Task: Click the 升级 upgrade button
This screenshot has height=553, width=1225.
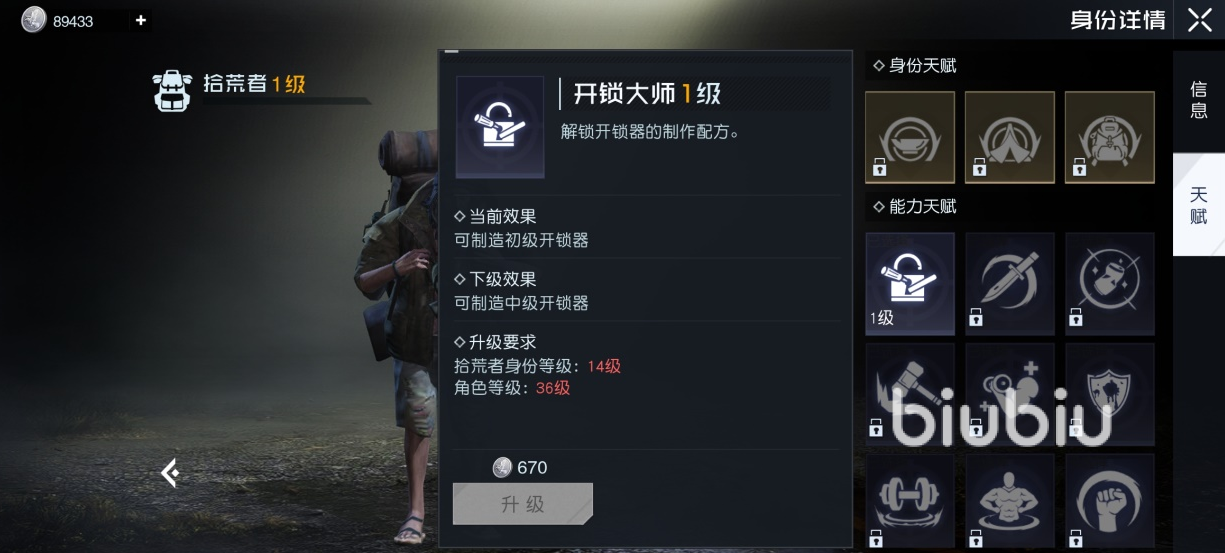Action: click(x=523, y=504)
